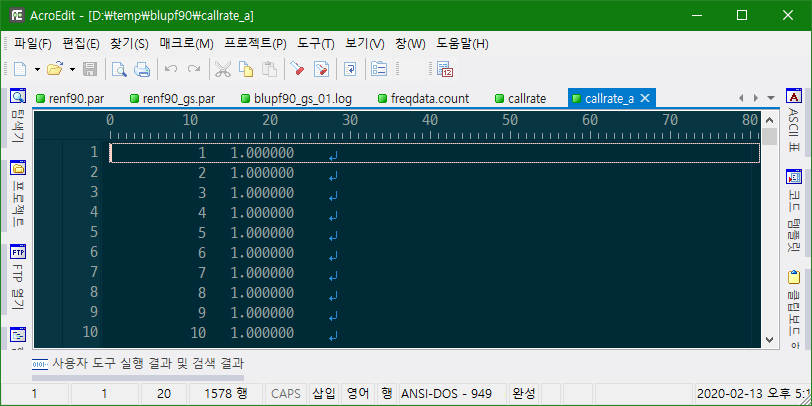This screenshot has width=812, height=406.
Task: Toggle CAPS indicator in status bar
Action: tap(286, 394)
